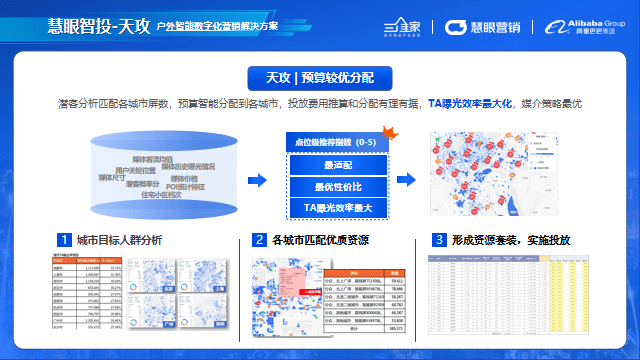This screenshot has width=640, height=360.
Task: Click the donut chart in the 深圳 map thumbnail
Action: (x=184, y=322)
